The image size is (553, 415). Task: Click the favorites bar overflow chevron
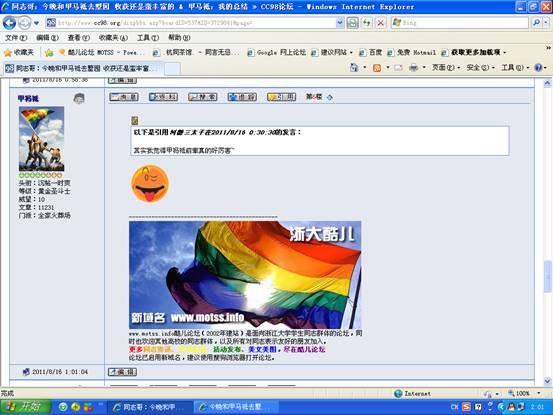[548, 48]
